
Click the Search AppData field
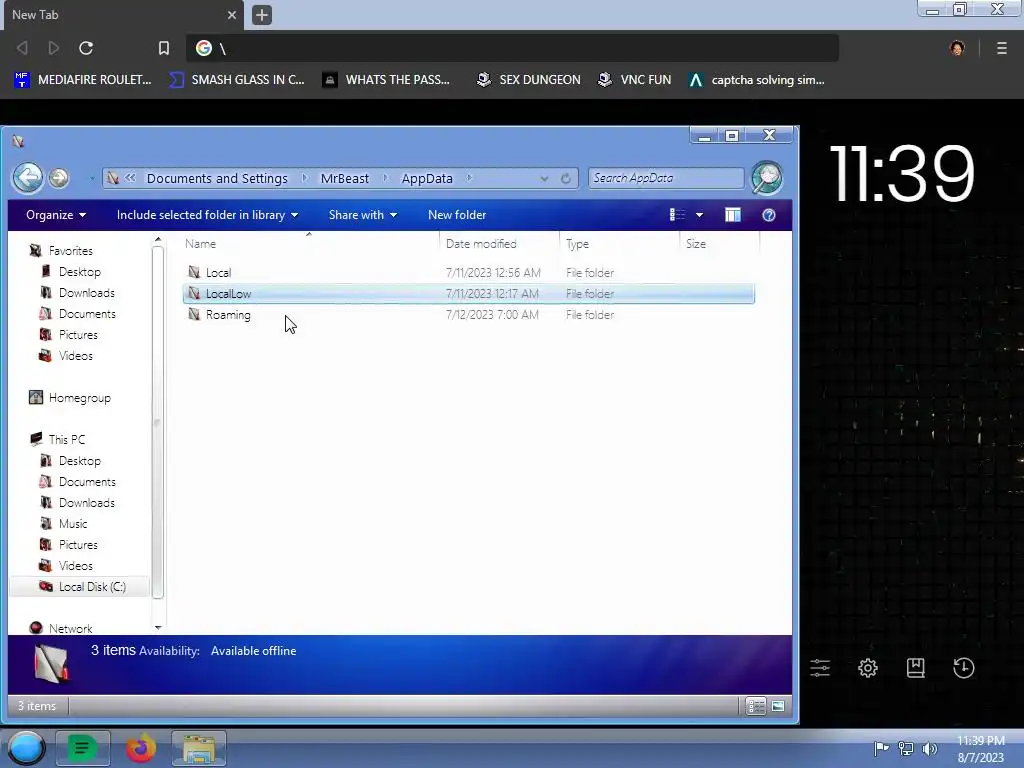click(665, 178)
